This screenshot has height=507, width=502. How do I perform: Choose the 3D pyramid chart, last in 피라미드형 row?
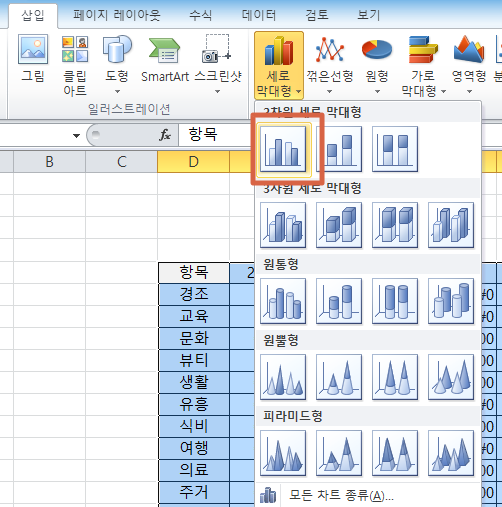[451, 453]
